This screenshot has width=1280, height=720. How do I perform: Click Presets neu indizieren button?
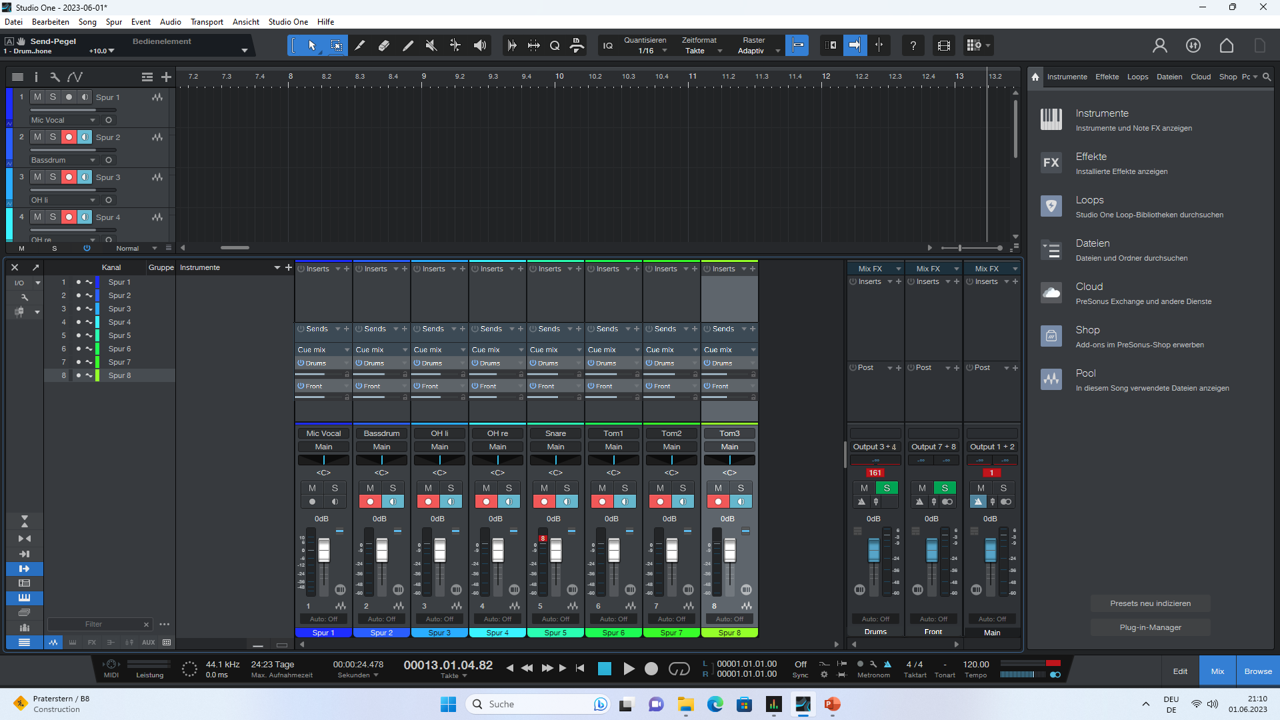tap(1150, 603)
